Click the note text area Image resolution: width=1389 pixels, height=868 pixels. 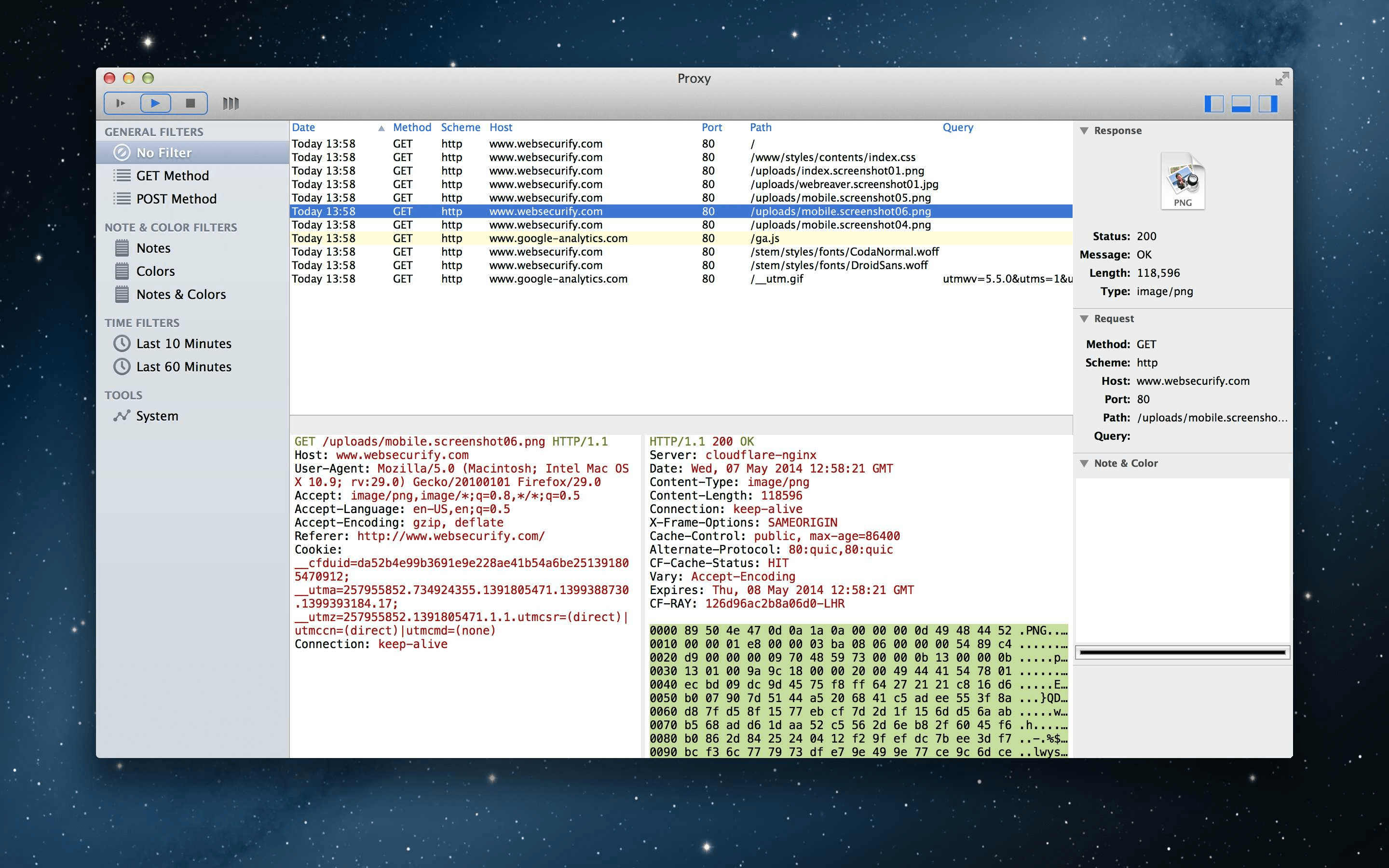[x=1183, y=560]
